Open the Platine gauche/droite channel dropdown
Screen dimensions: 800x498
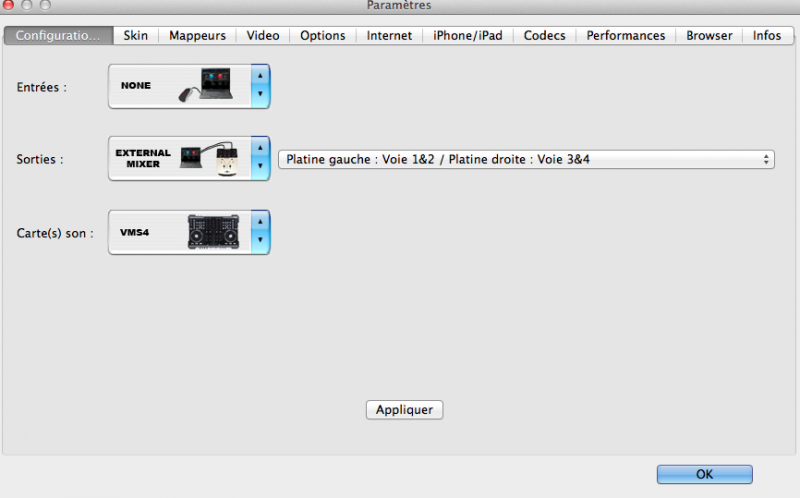[526, 159]
